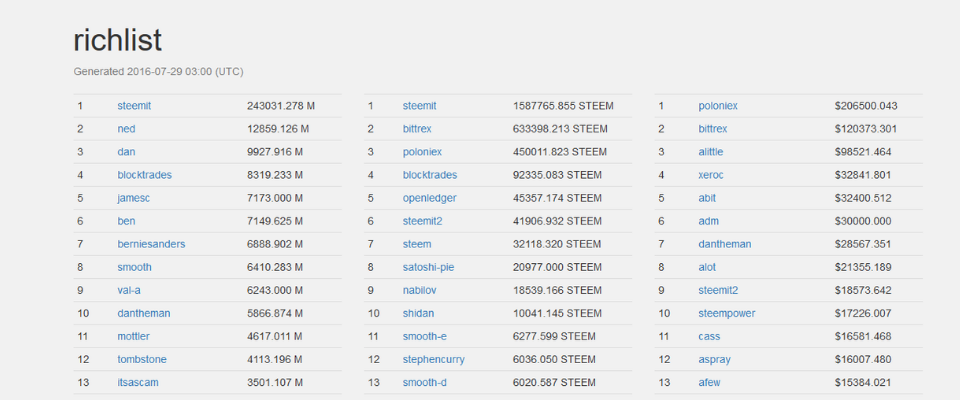Select the berniesanders account link
The height and width of the screenshot is (400, 960).
click(151, 244)
